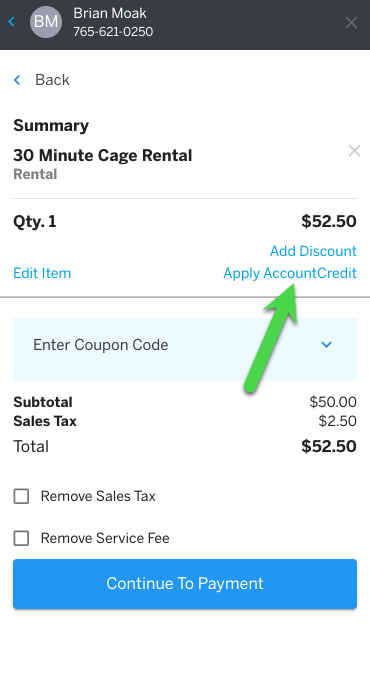Click the Sales Tax amount $2.50
Image resolution: width=370 pixels, height=685 pixels.
337,421
